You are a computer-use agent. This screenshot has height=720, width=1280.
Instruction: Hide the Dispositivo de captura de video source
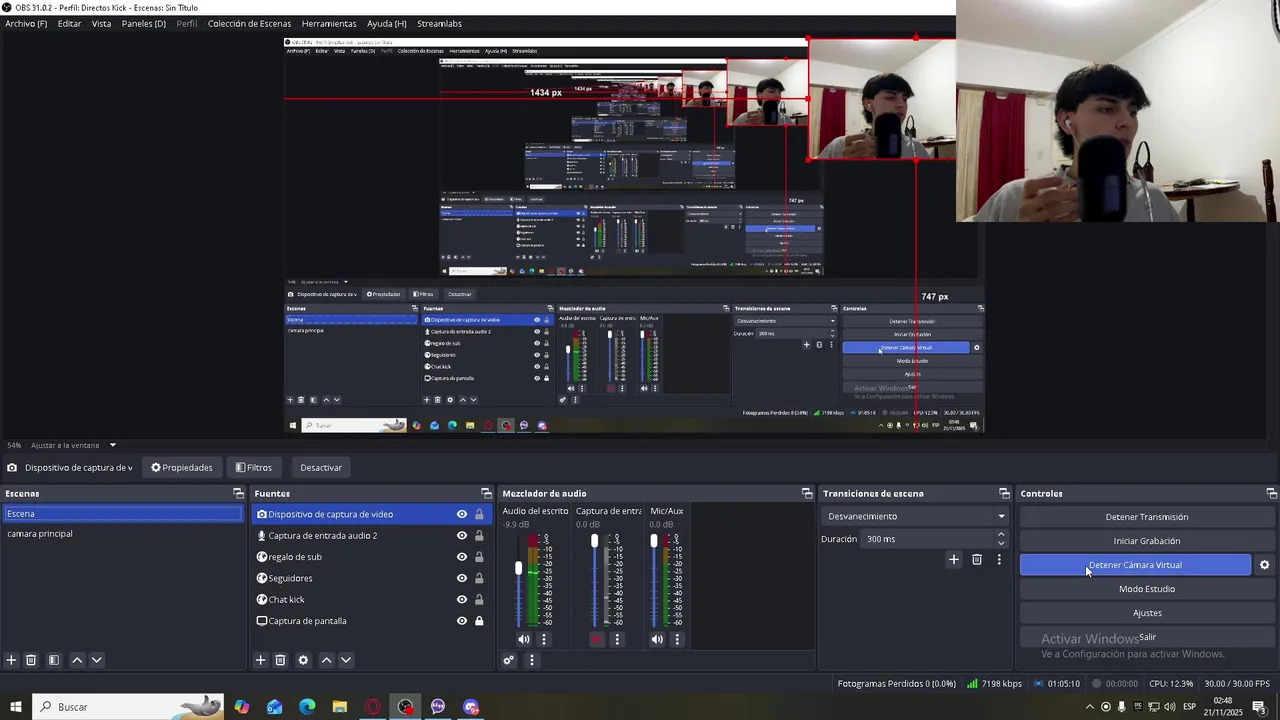coord(462,514)
